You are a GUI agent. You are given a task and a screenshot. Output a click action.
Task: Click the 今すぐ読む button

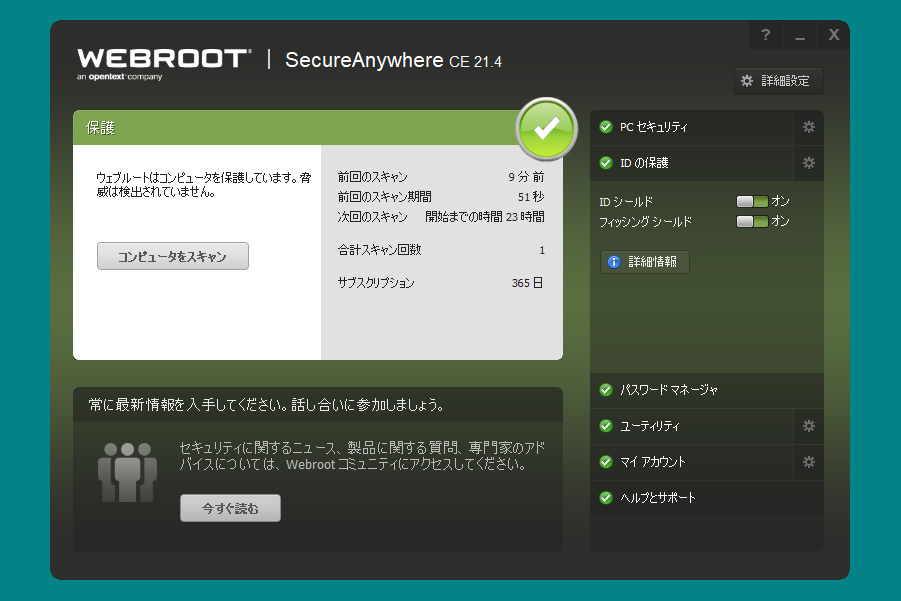click(230, 508)
